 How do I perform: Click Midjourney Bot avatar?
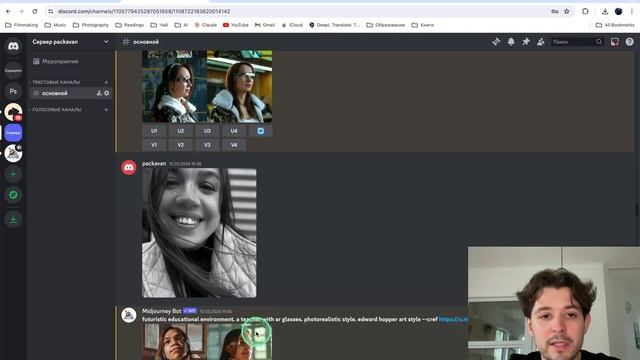pyautogui.click(x=129, y=315)
